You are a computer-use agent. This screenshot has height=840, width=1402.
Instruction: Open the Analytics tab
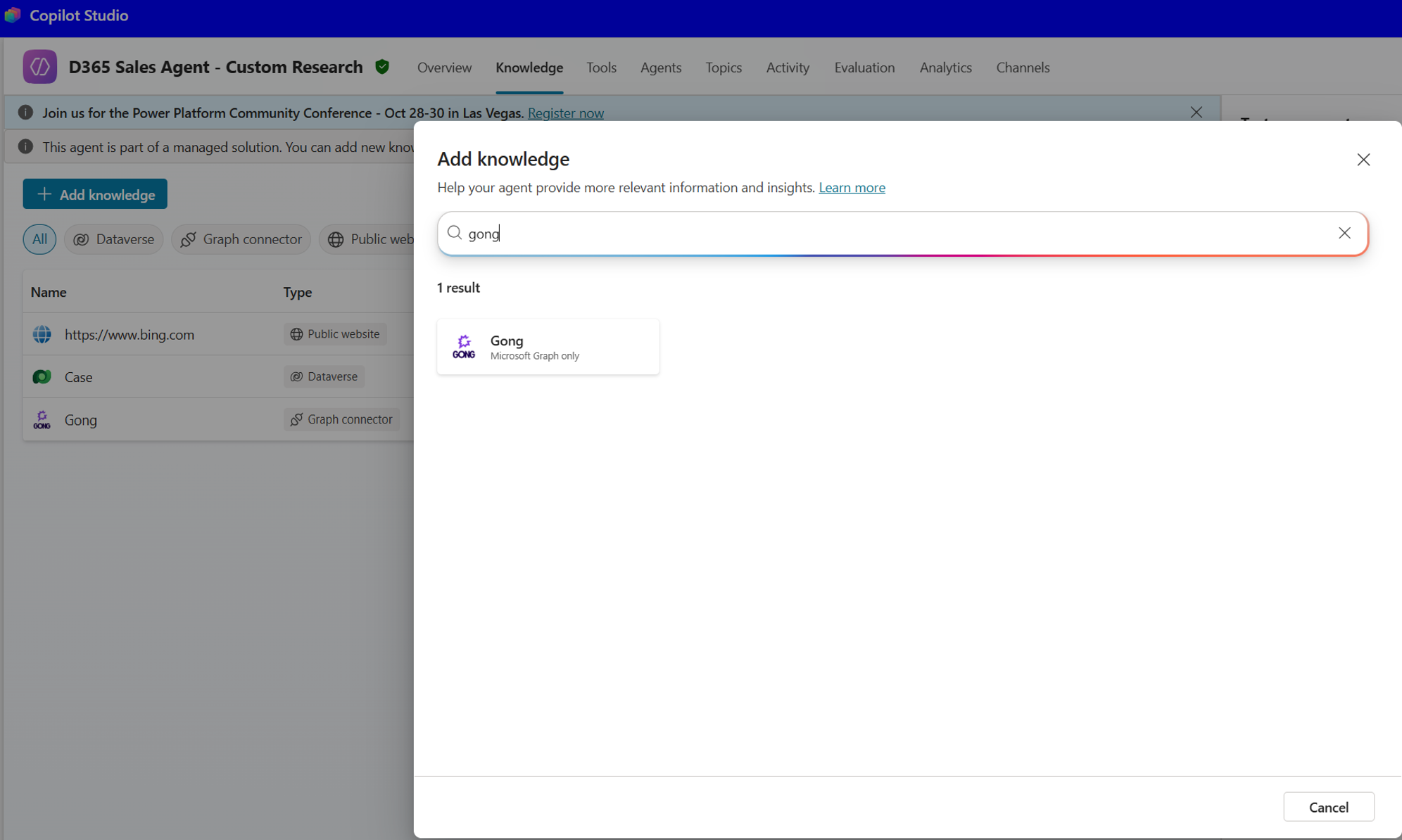[x=945, y=68]
